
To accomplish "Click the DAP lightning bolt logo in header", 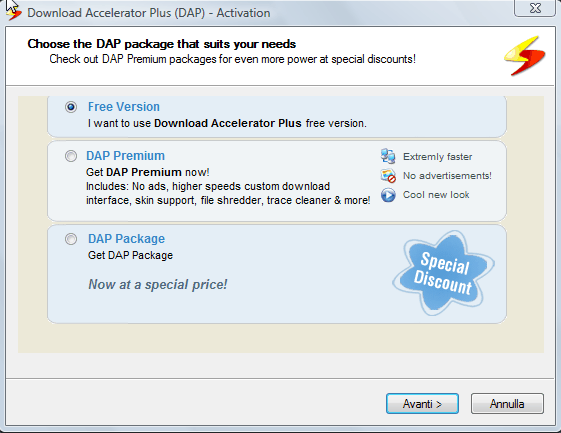I will point(525,55).
